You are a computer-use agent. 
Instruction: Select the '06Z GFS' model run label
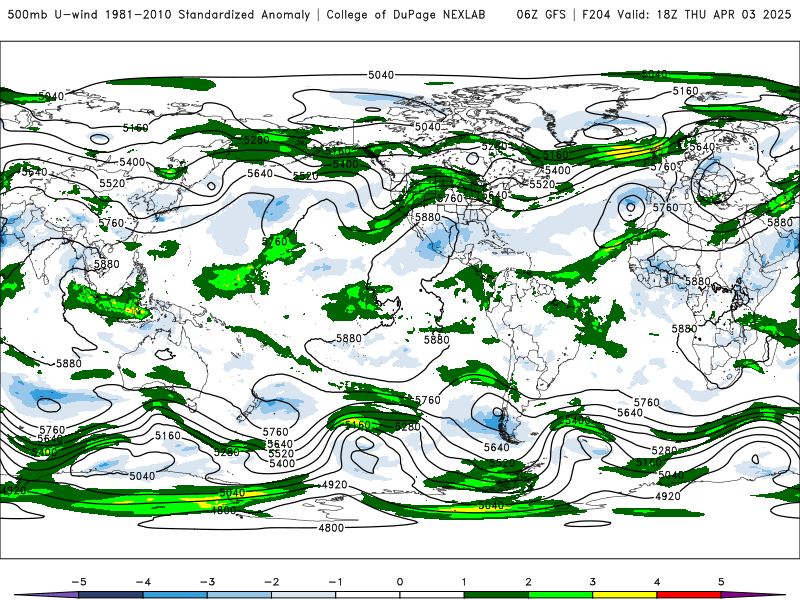tap(541, 14)
